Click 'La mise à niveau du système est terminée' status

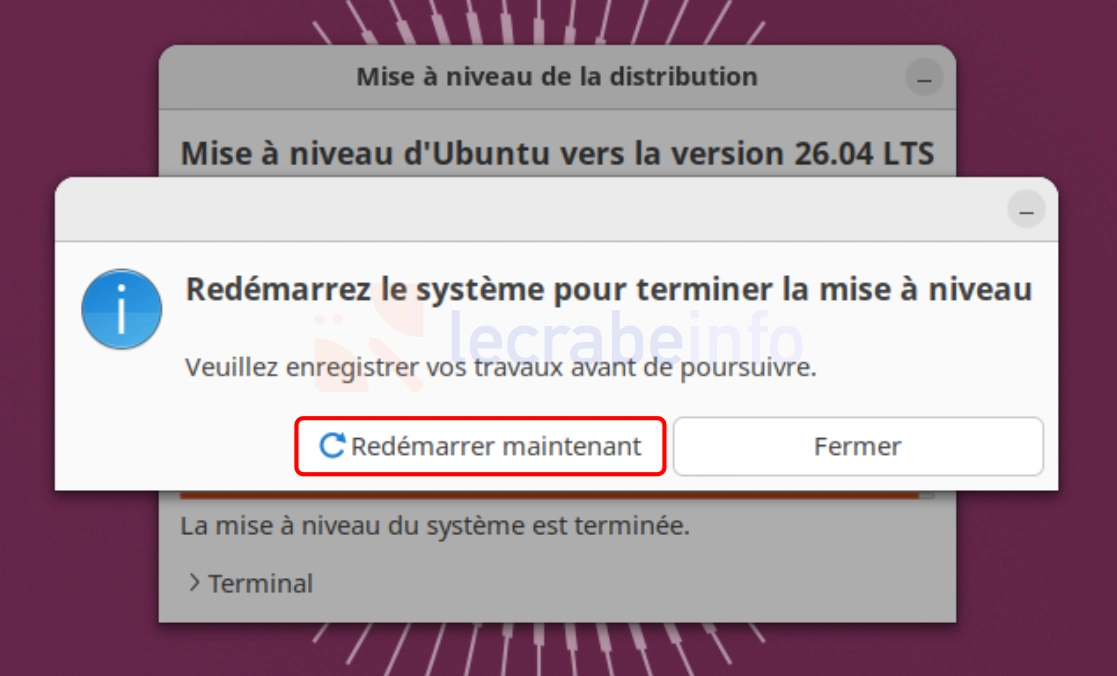click(435, 526)
